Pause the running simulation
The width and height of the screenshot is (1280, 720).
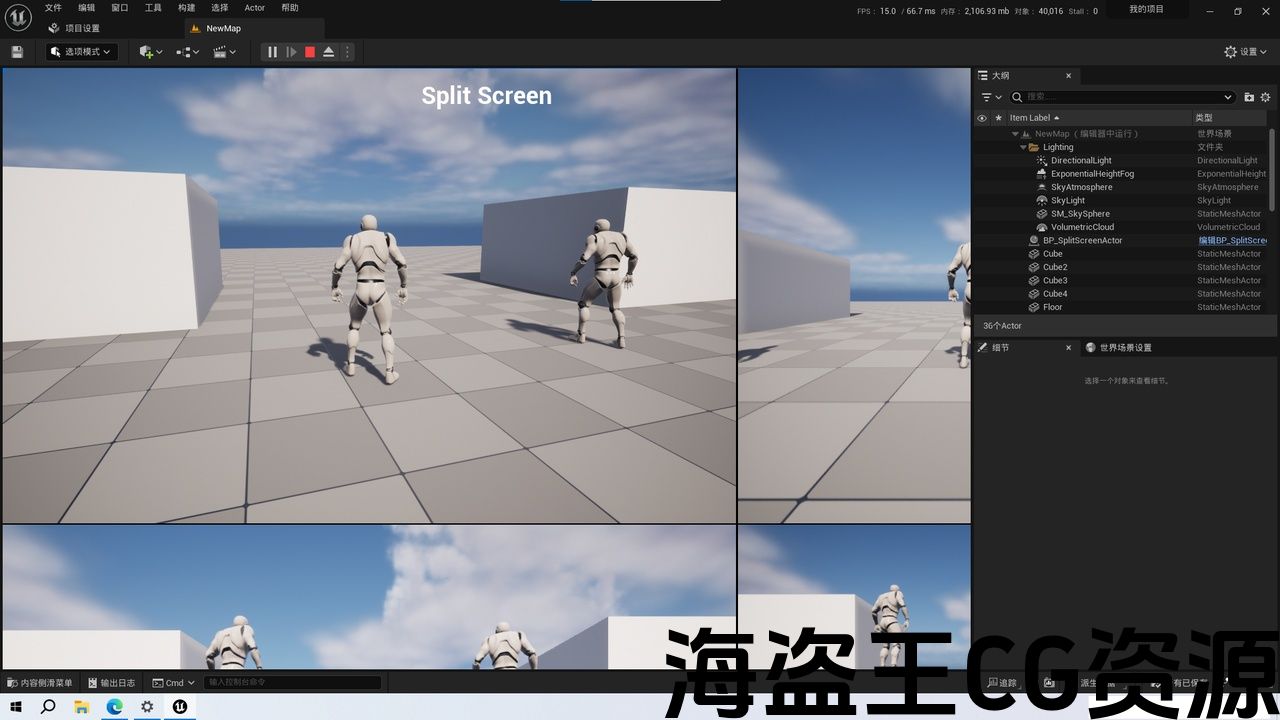point(272,52)
